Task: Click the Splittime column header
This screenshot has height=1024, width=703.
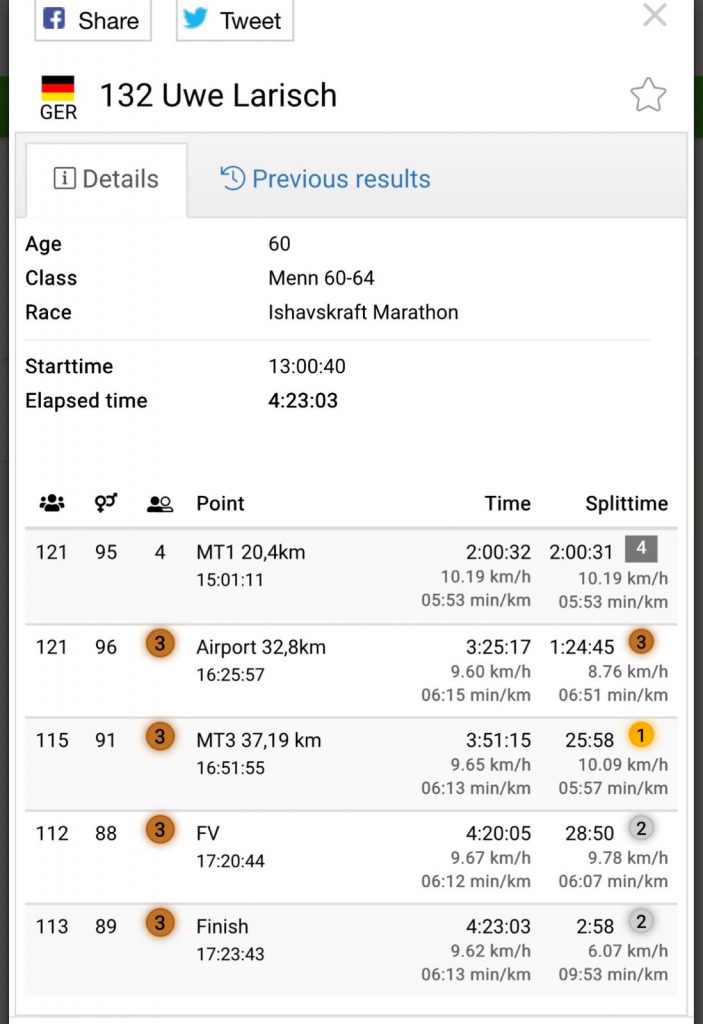Action: tap(626, 503)
